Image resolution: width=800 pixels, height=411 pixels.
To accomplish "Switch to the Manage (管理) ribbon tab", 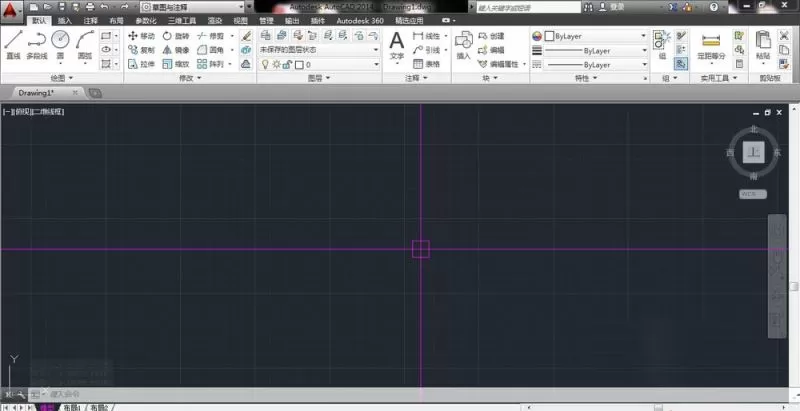I will [x=266, y=21].
